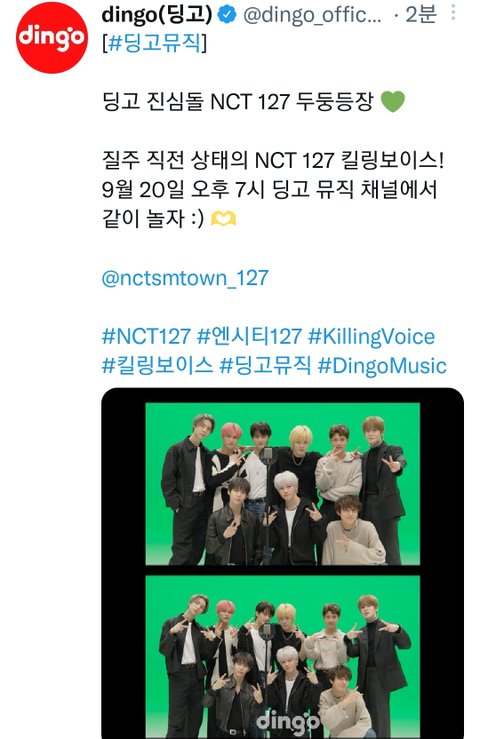Open the dingo profile avatar
The height and width of the screenshot is (739, 480).
(51, 37)
